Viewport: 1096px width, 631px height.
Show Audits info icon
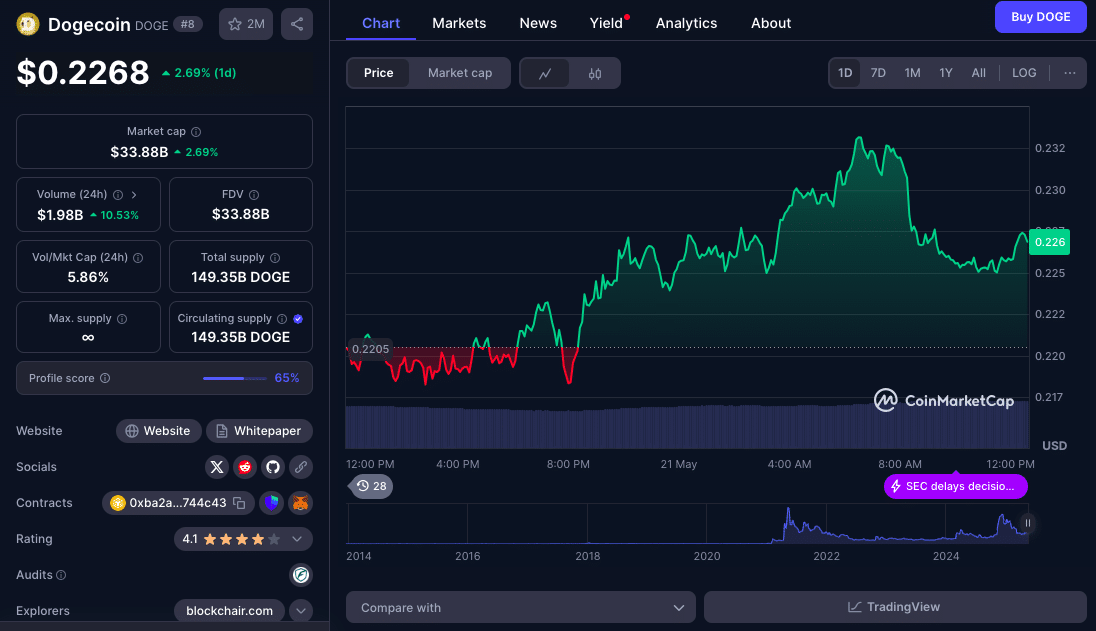[61, 575]
